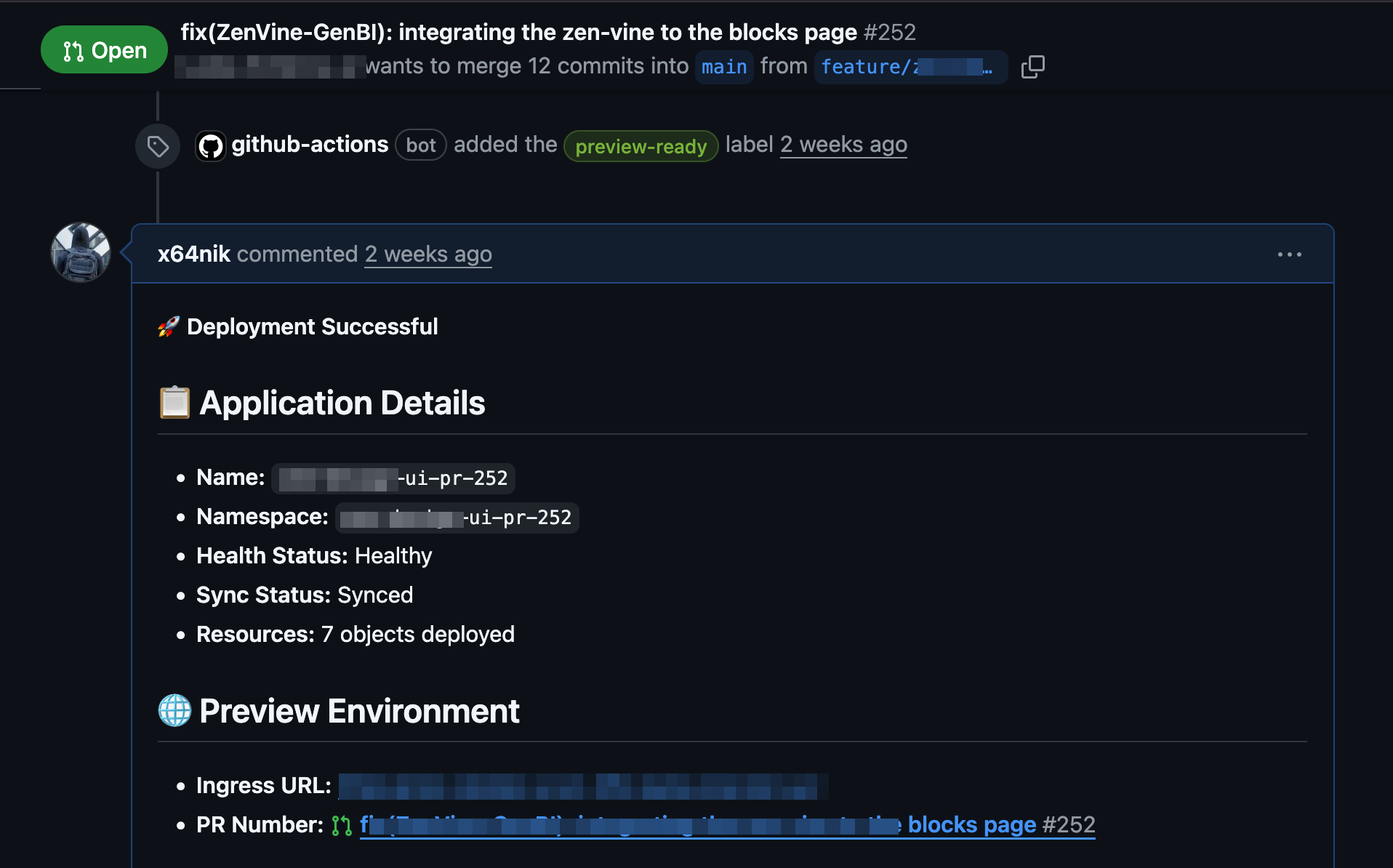Click the PR title heading
Viewport: 1393px width, 868px height.
518,32
